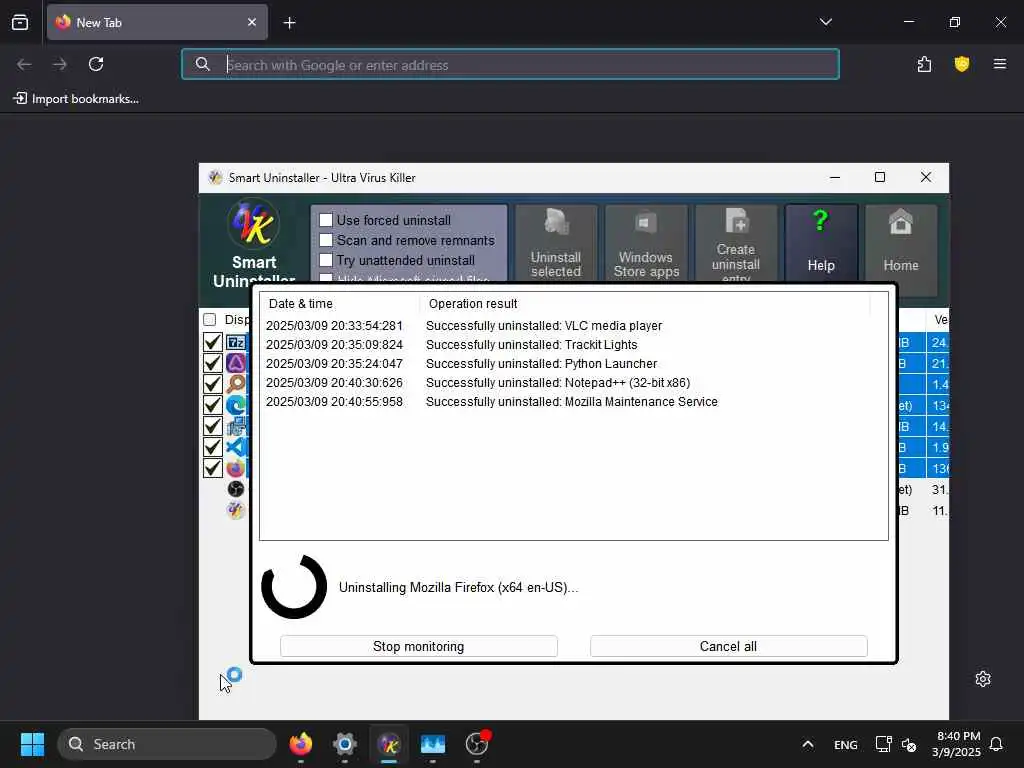The width and height of the screenshot is (1024, 768).
Task: Enable Scan and remove remnants checkbox
Action: point(326,240)
